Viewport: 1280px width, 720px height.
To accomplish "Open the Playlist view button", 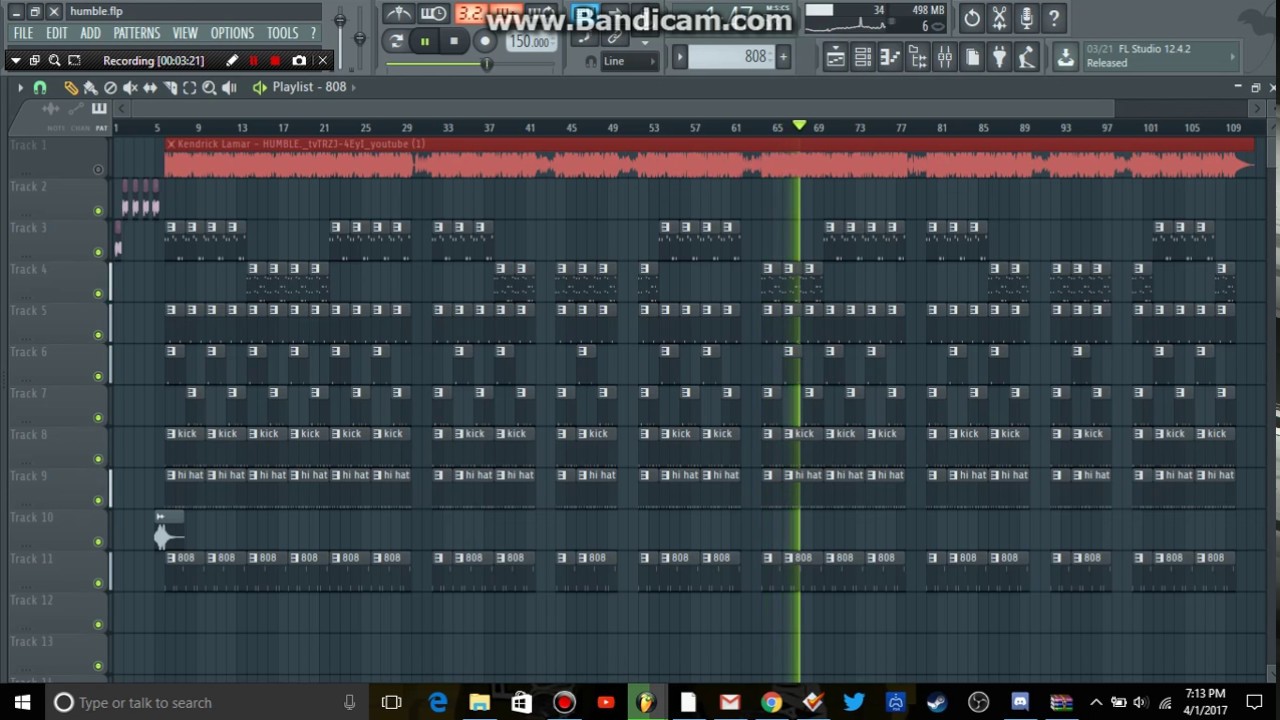I will 835,58.
